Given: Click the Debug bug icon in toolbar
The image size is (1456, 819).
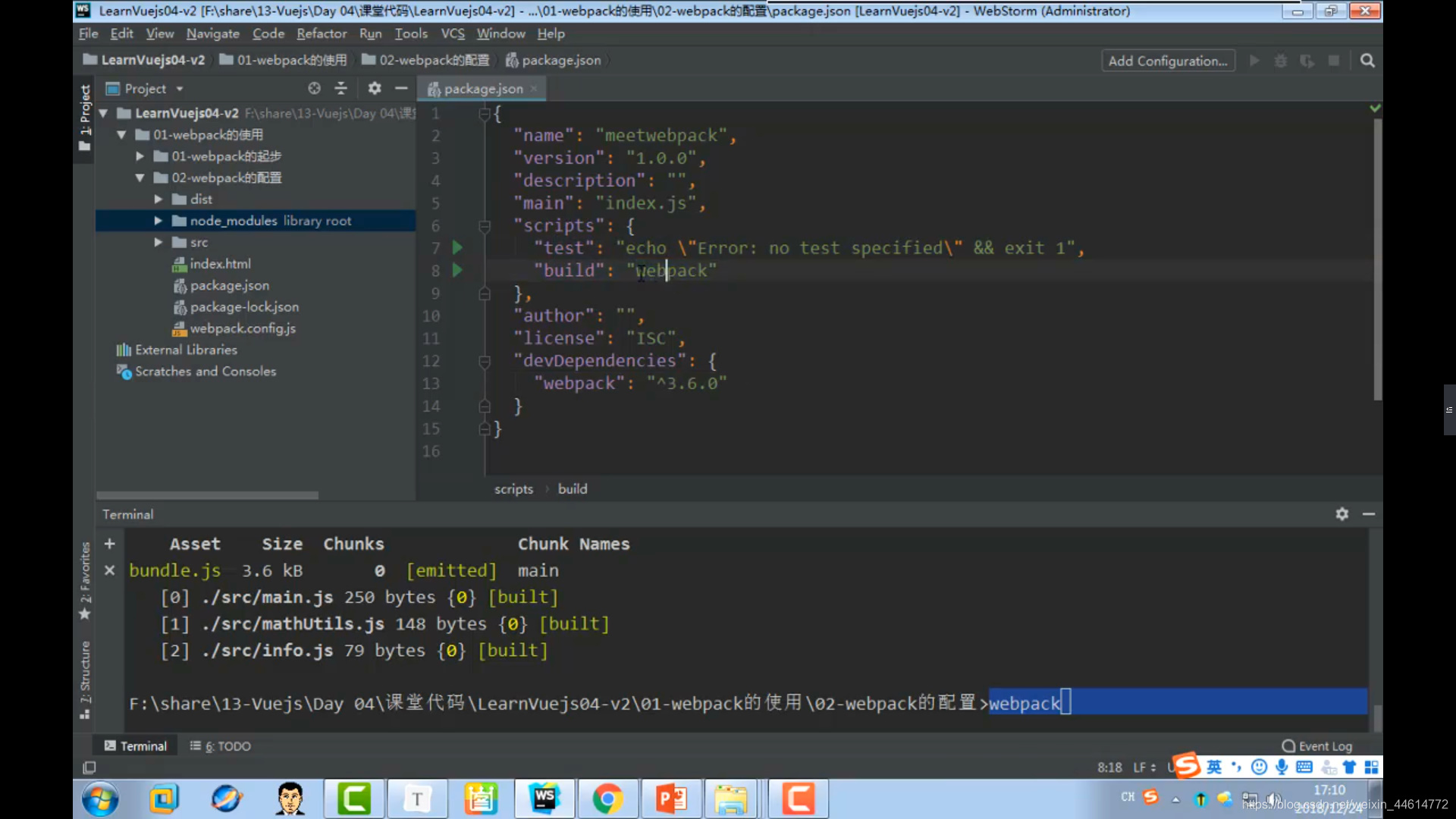Looking at the screenshot, I should coord(1281,61).
